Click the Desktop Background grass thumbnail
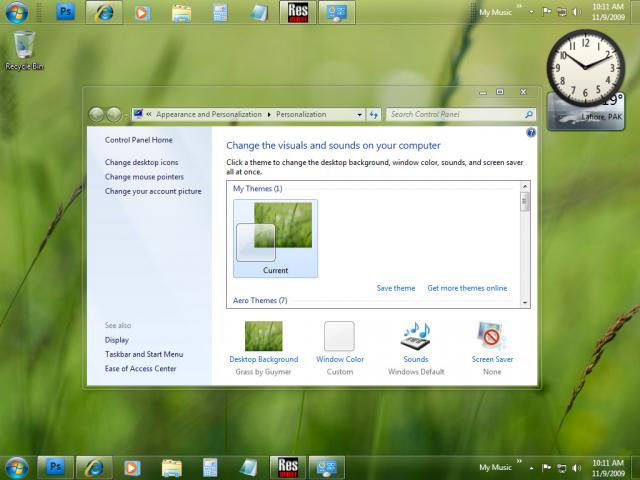This screenshot has width=640, height=480. point(263,336)
